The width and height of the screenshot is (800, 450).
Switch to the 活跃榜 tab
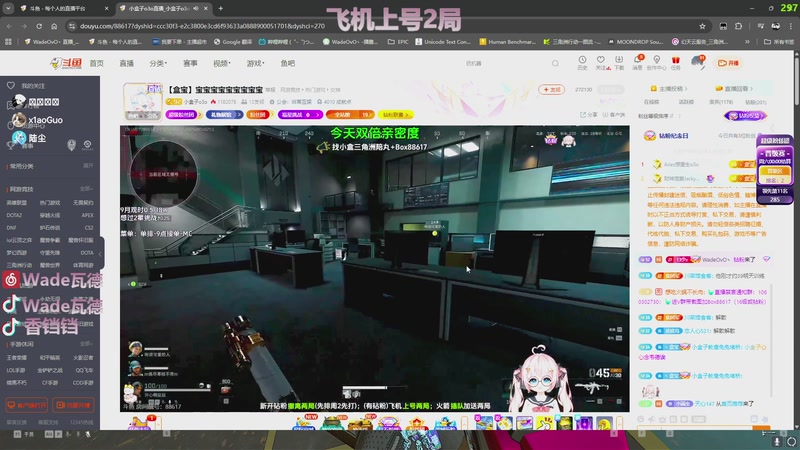(686, 102)
